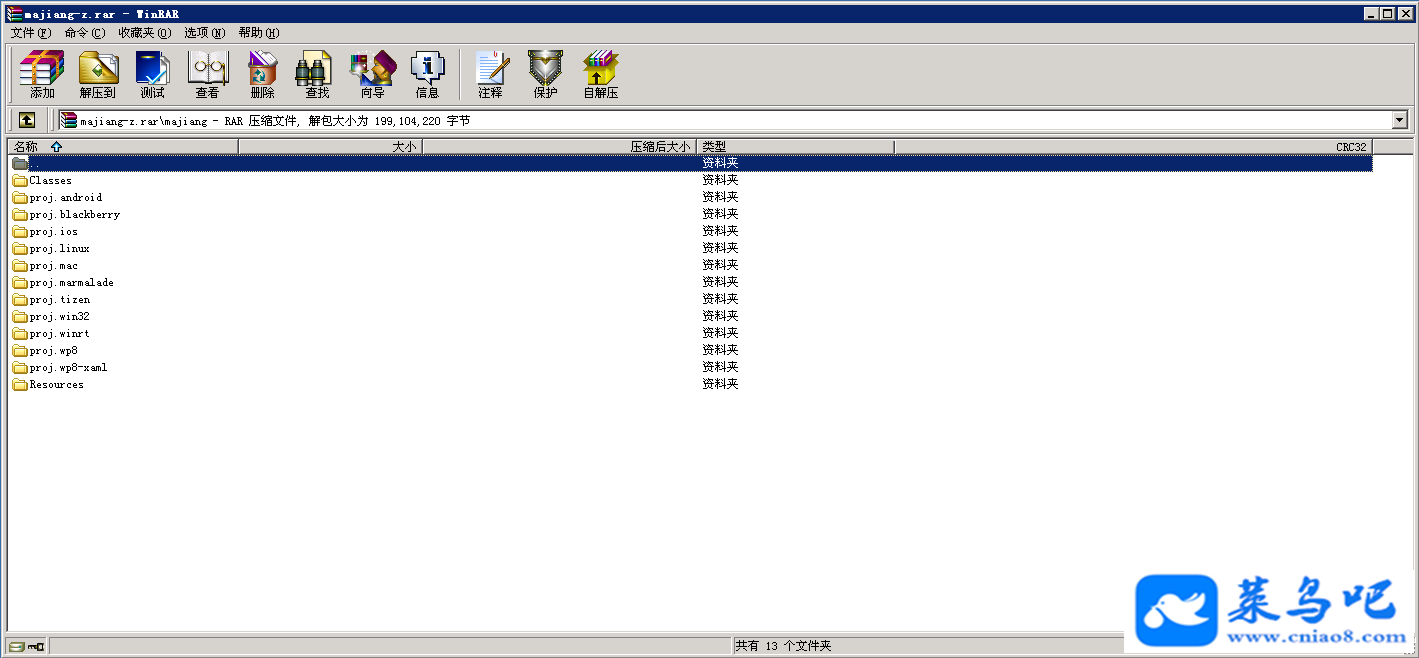Expand the address bar path dropdown

[1400, 120]
